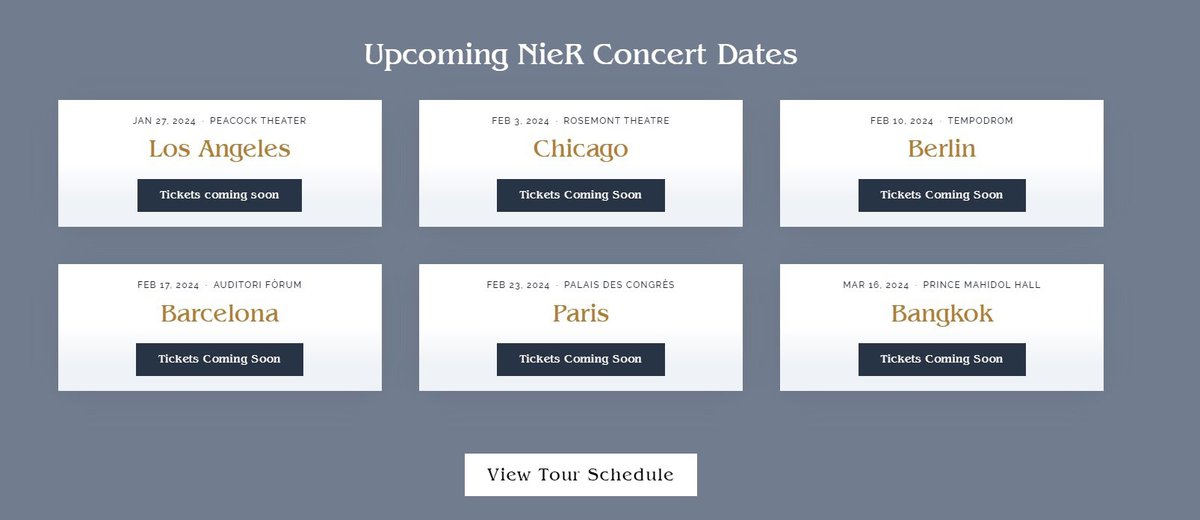Open the Chicago city heading
Viewport: 1200px width, 520px height.
[x=580, y=150]
